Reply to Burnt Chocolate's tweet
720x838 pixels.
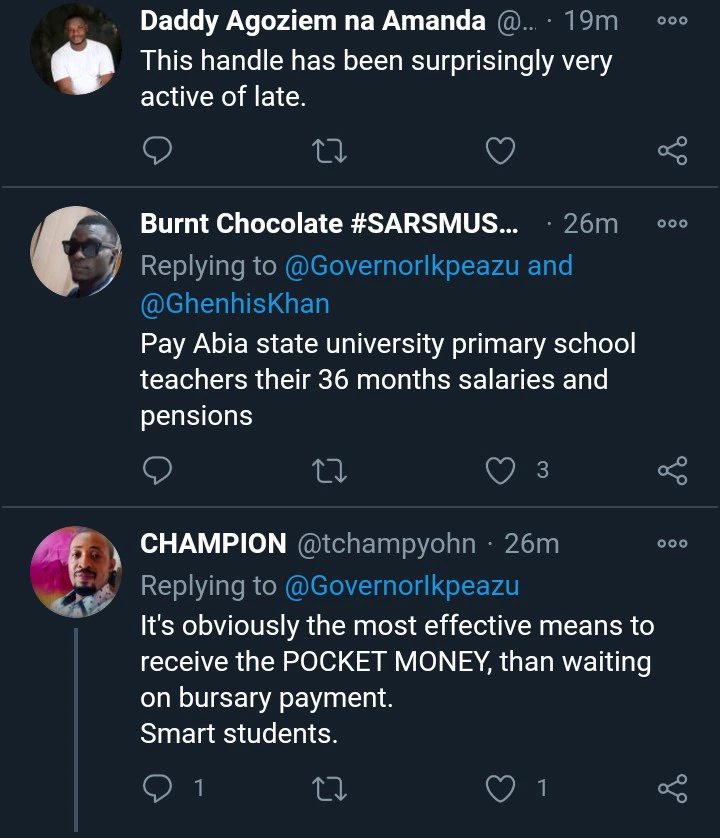[x=158, y=470]
